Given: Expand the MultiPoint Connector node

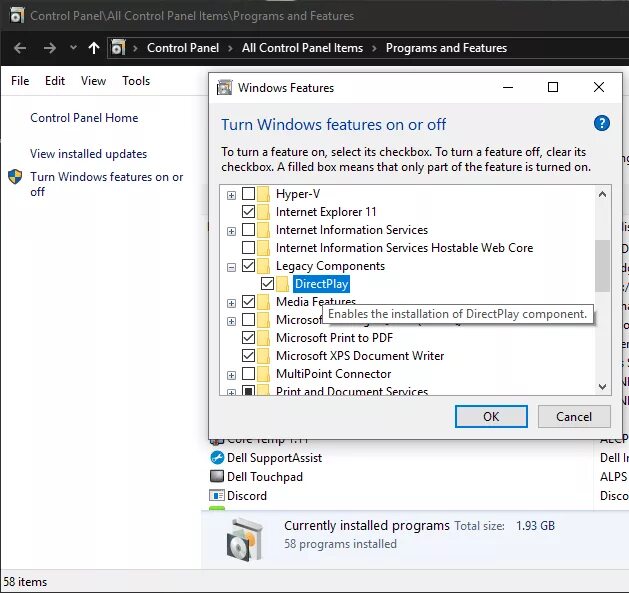Looking at the screenshot, I should (231, 375).
